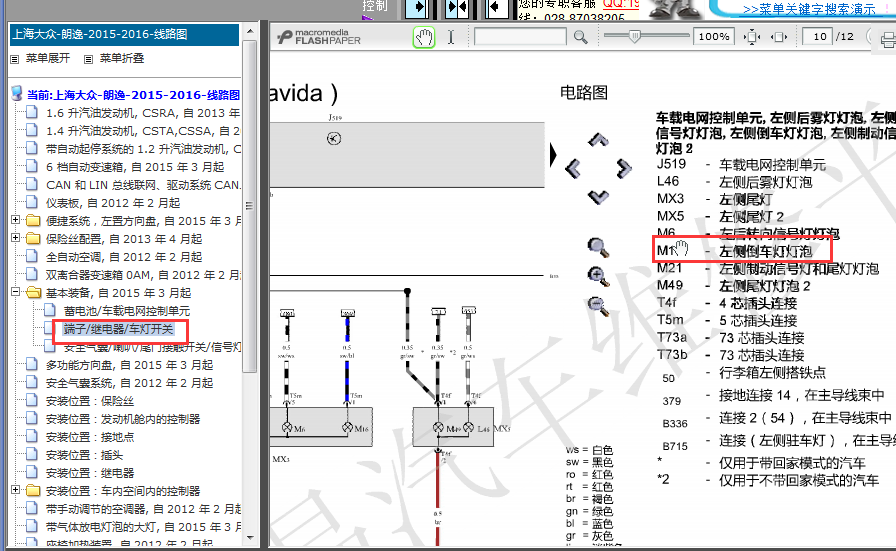Select 端子/继电器/车灯开关 item
Viewport: 896px width, 551px height.
click(x=118, y=329)
